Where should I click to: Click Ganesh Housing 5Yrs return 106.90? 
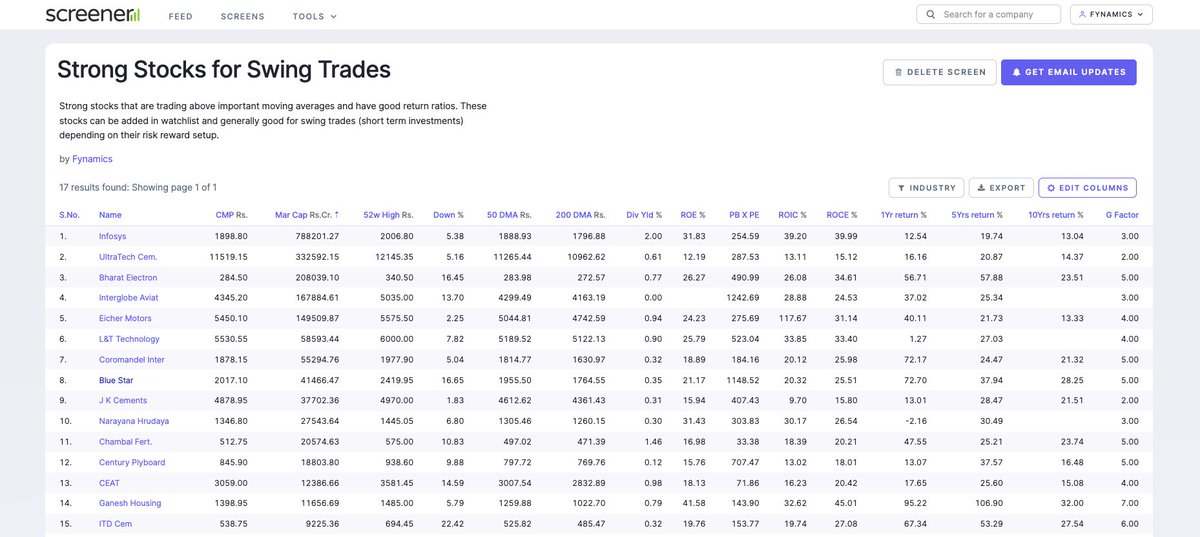tap(988, 503)
